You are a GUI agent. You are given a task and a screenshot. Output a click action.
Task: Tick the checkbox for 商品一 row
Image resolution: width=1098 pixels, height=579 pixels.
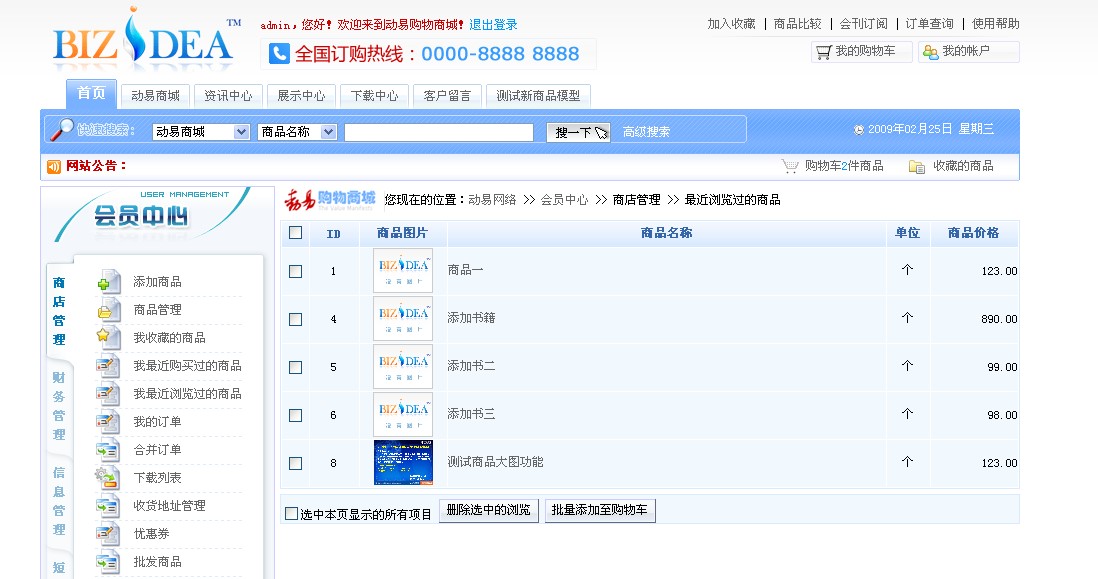(x=295, y=271)
